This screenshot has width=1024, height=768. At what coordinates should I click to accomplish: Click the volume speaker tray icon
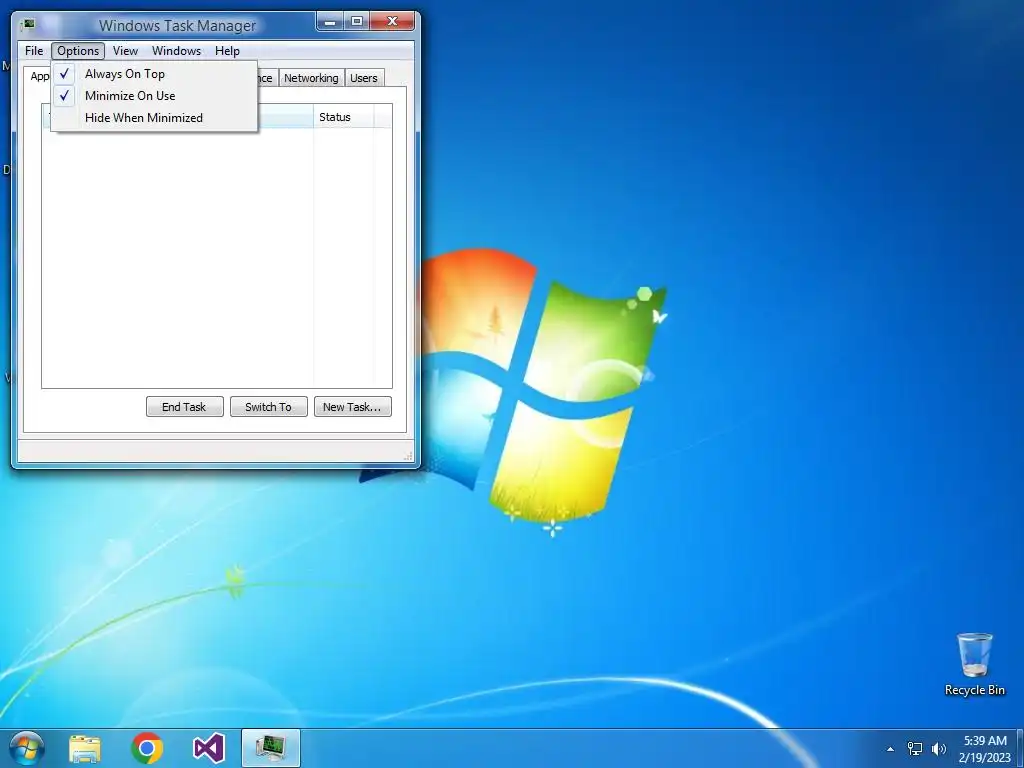click(938, 749)
